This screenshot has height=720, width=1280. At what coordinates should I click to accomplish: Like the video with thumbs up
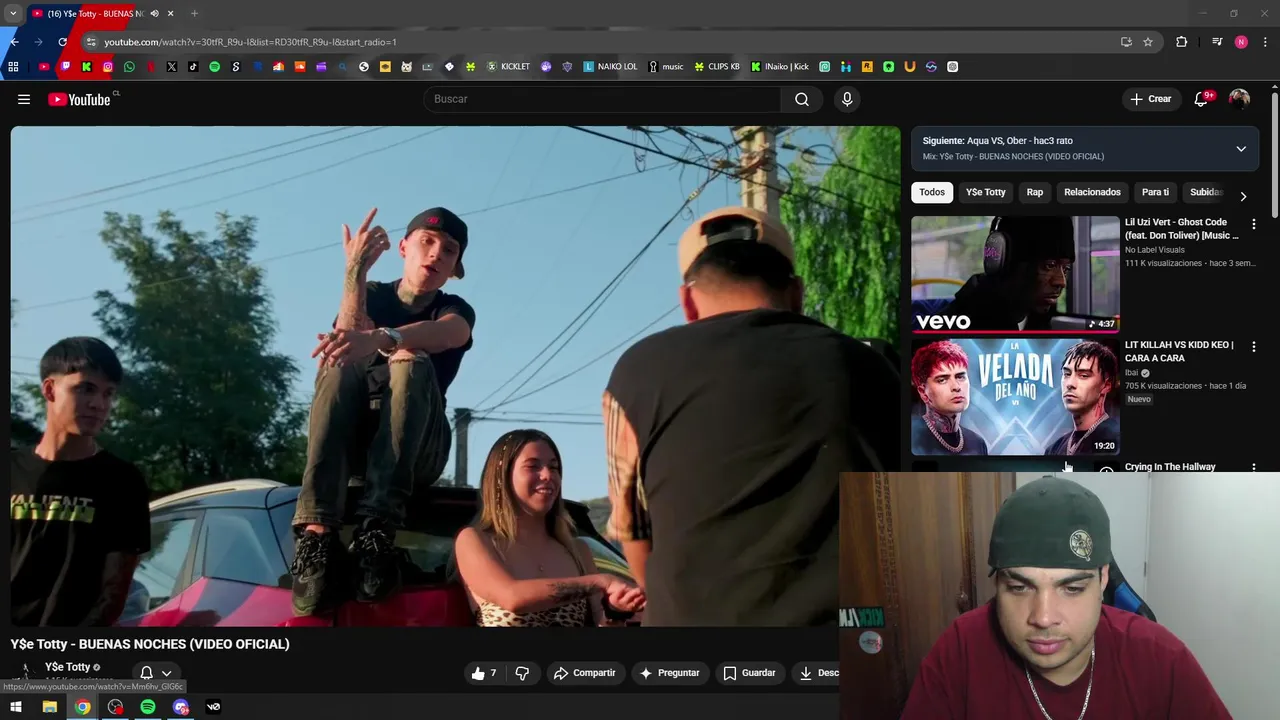click(484, 673)
